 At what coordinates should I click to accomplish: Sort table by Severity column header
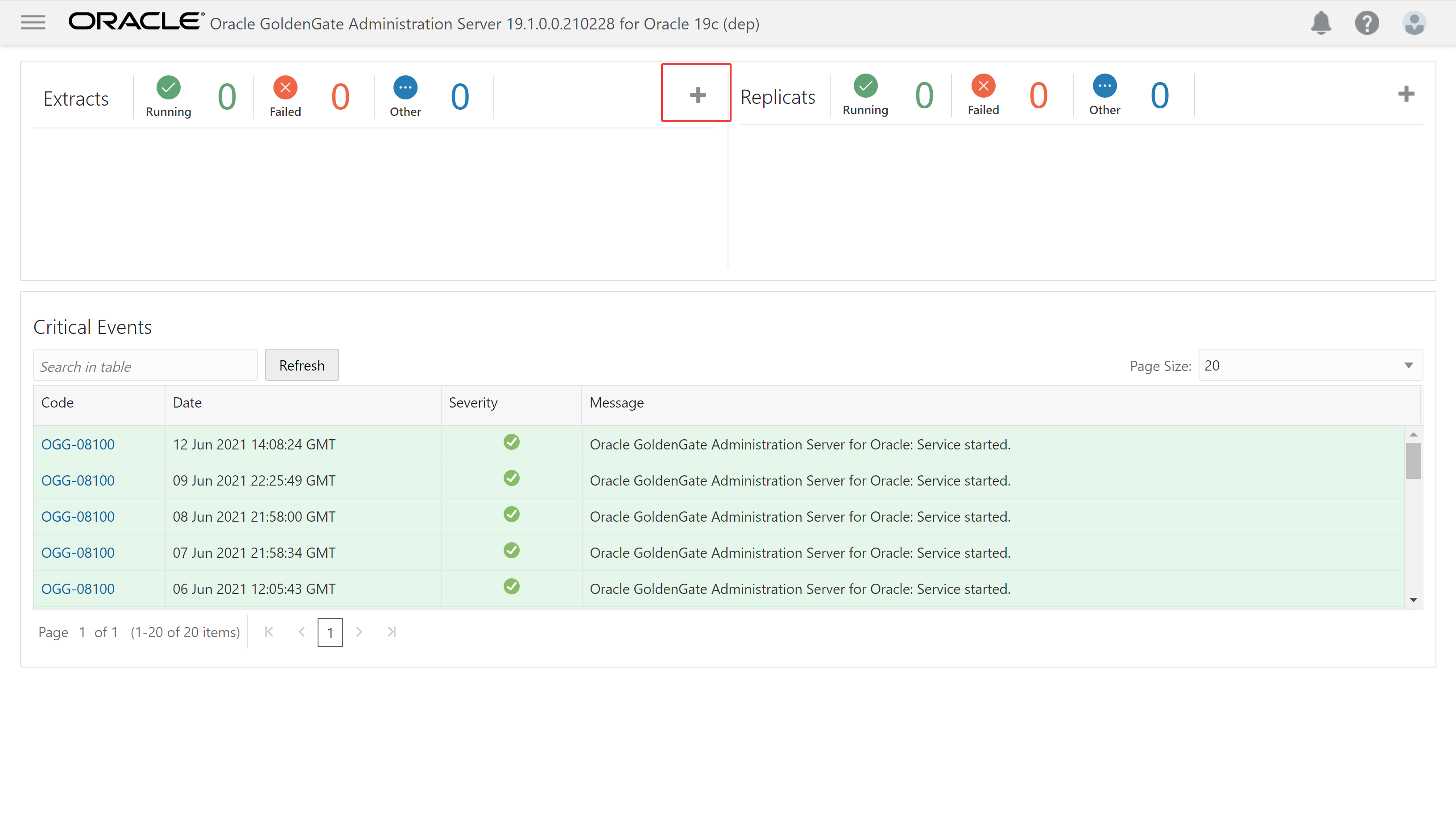point(472,403)
